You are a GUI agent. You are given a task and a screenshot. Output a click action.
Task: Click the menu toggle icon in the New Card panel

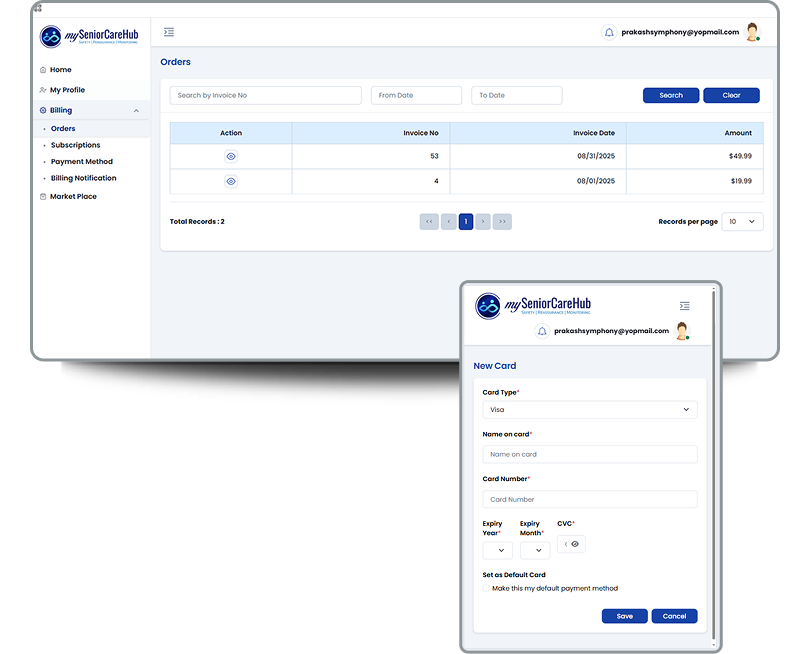(x=684, y=306)
